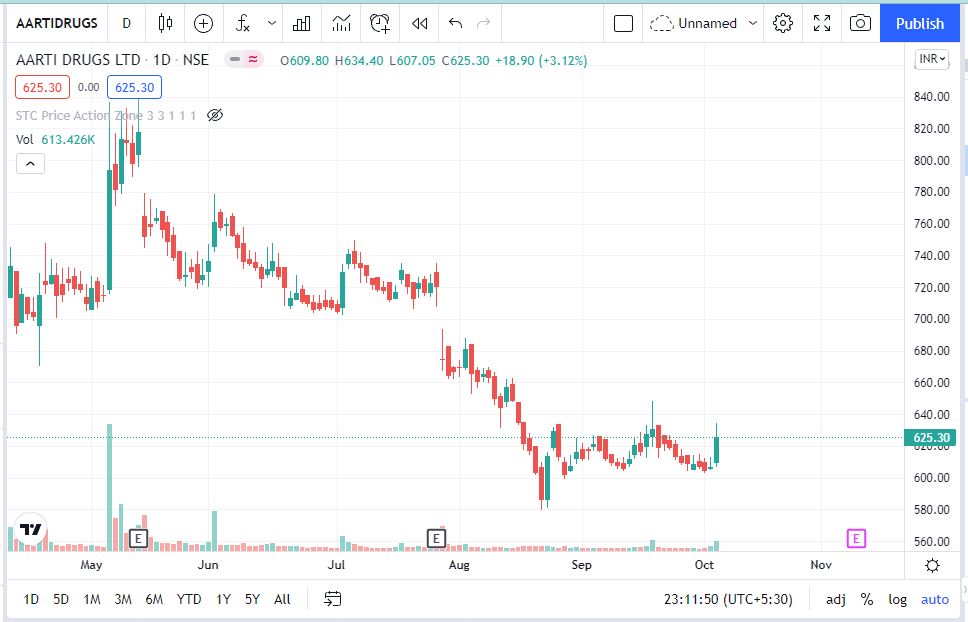The width and height of the screenshot is (968, 622).
Task: Open the candlestick chart style selector
Action: coord(166,23)
